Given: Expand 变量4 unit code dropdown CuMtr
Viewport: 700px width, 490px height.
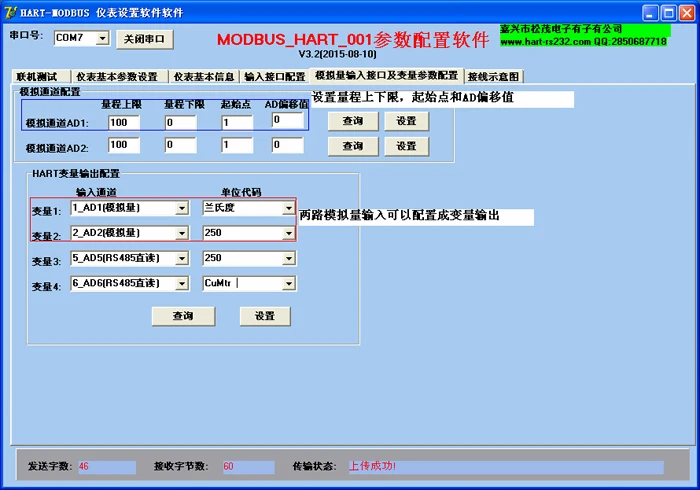Looking at the screenshot, I should [289, 283].
